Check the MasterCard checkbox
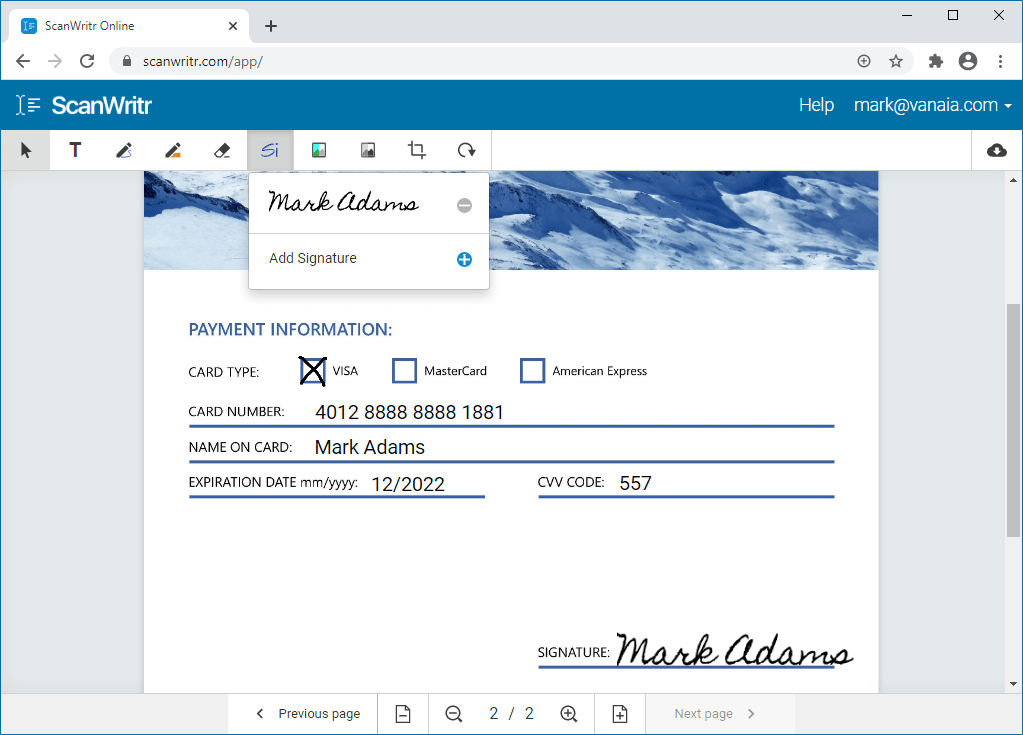The image size is (1023, 735). [404, 371]
